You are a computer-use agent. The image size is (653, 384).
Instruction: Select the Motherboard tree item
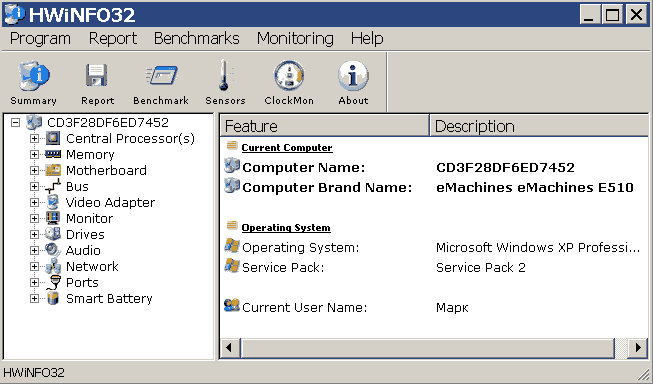[106, 170]
